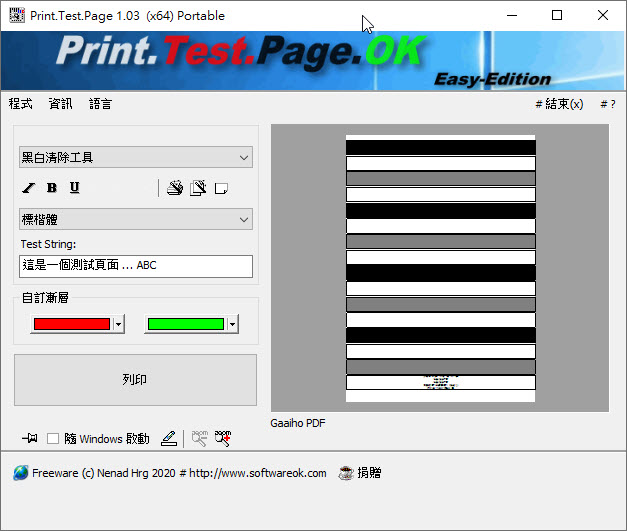Open the softwareok.com Freeware link
Viewport: 627px width, 531px height.
(179, 473)
